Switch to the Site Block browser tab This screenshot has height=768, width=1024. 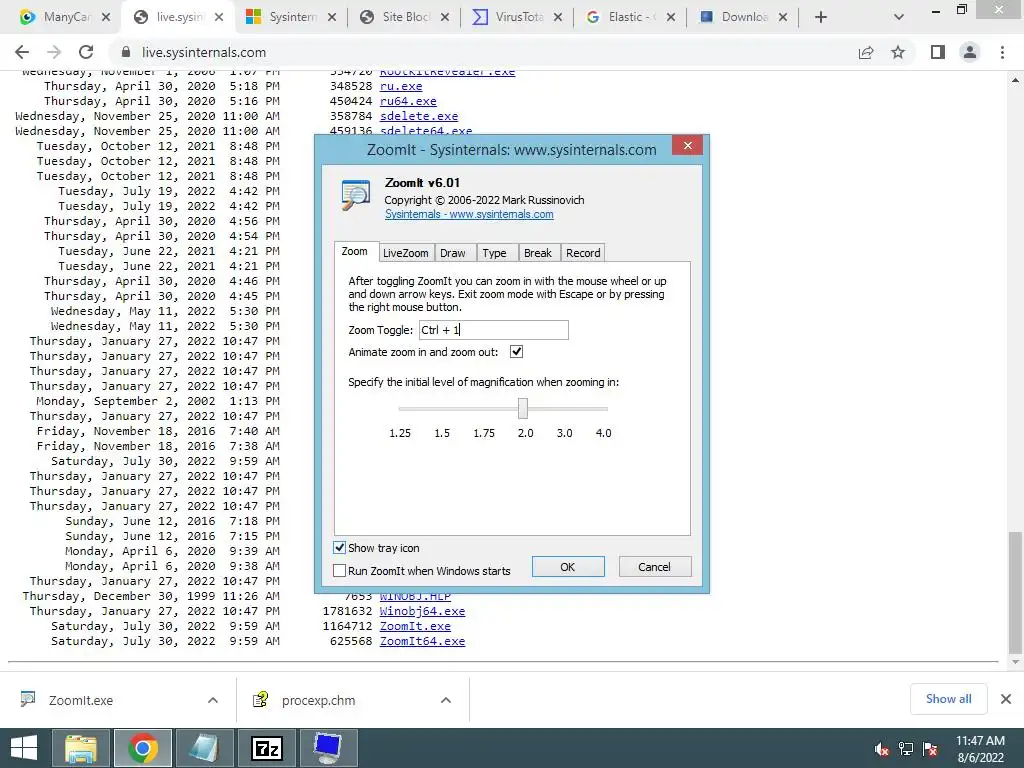[x=405, y=17]
